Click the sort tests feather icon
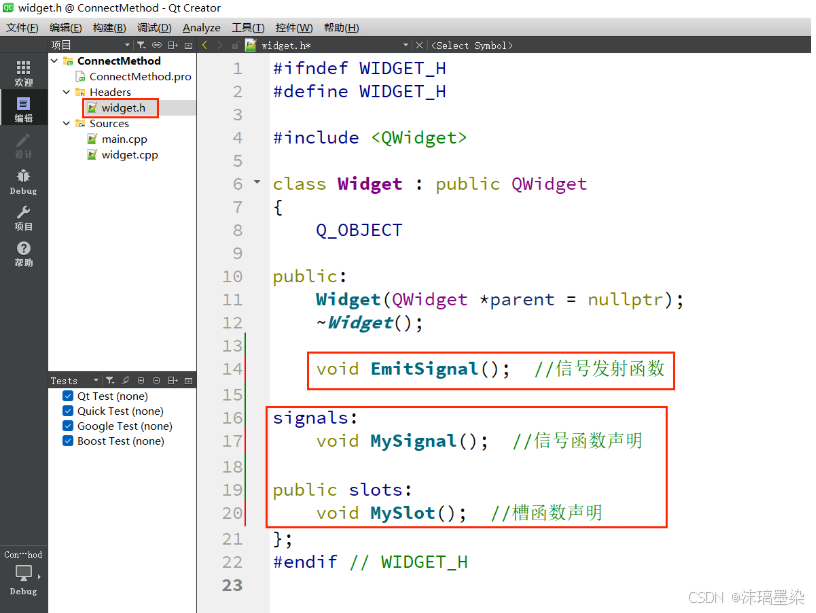Viewport: 816px width, 613px height. tap(125, 380)
